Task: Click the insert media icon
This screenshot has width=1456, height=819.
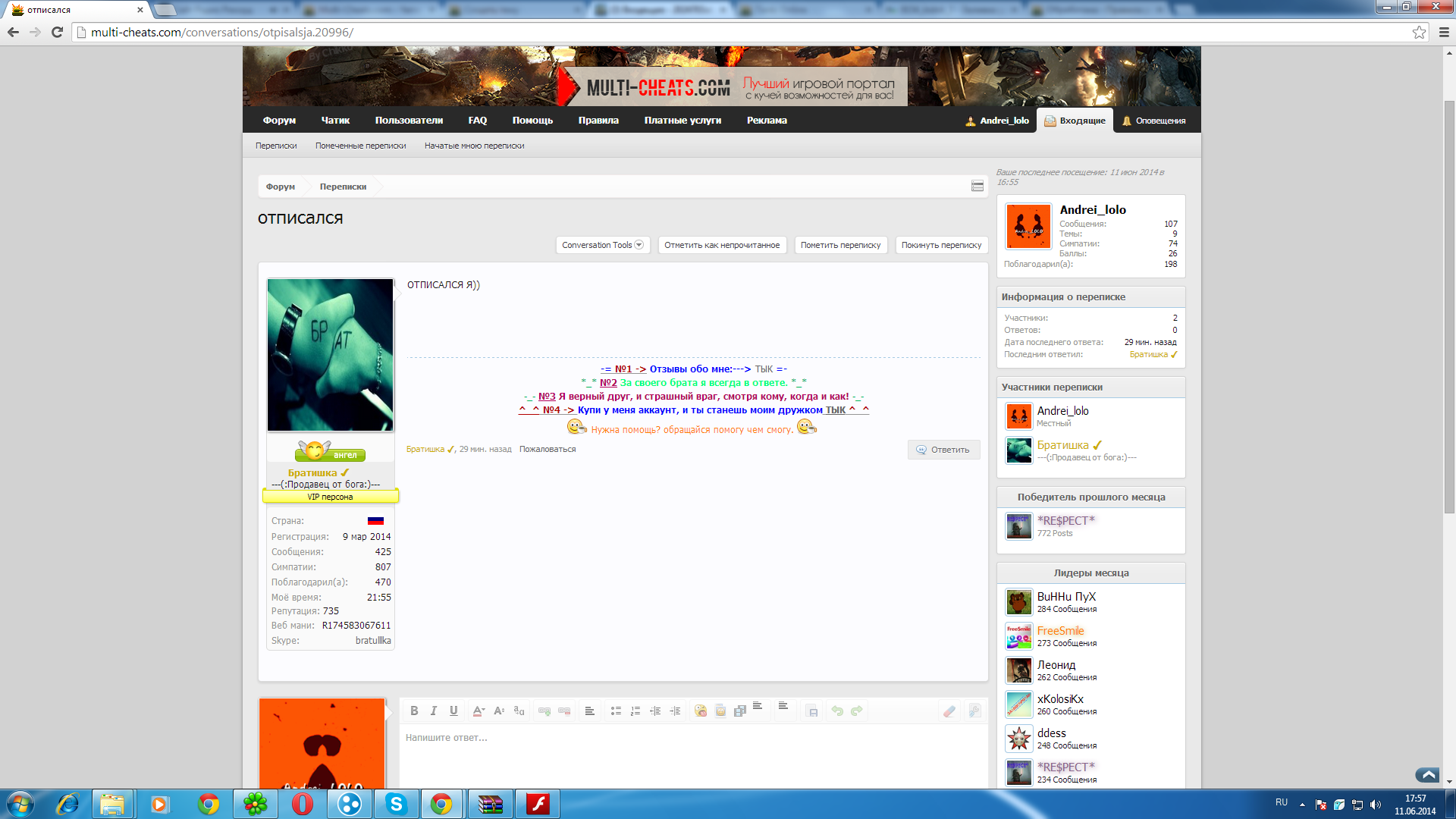Action: coord(740,711)
